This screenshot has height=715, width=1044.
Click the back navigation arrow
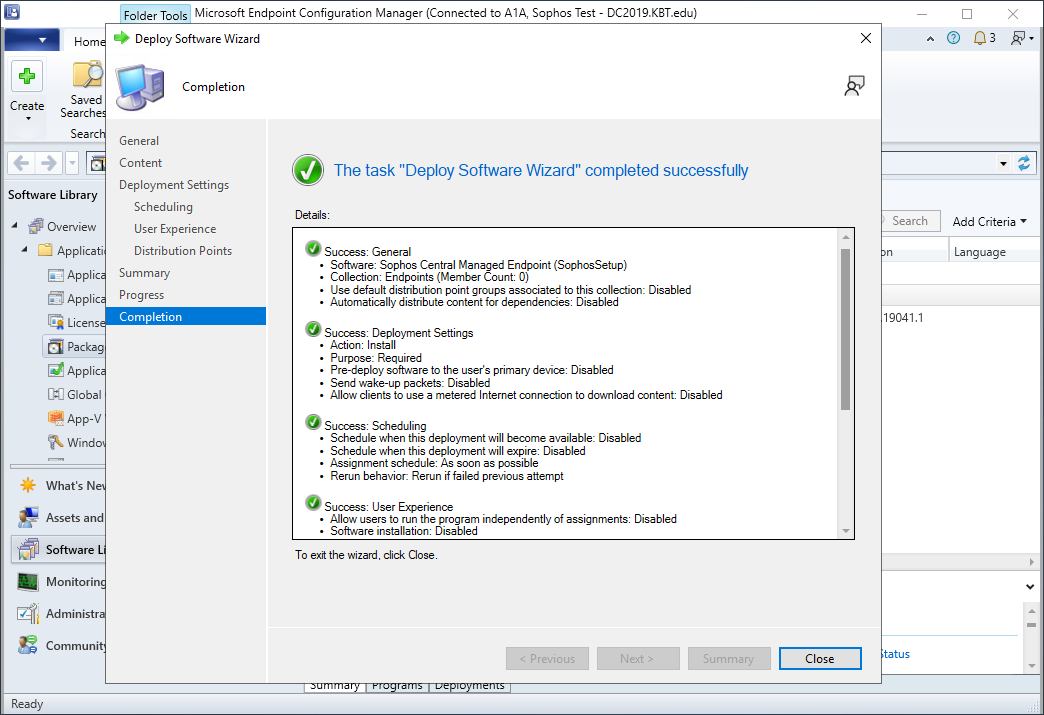pyautogui.click(x=21, y=162)
